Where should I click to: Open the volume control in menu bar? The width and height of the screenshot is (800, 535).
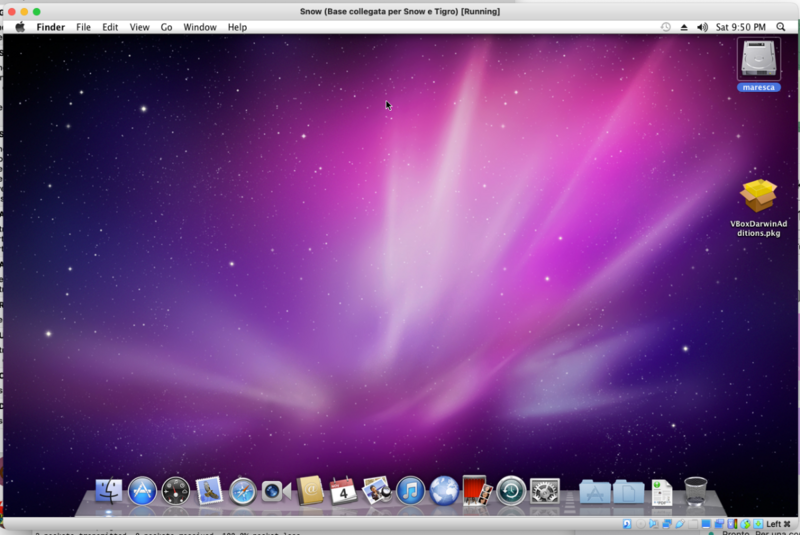point(702,27)
